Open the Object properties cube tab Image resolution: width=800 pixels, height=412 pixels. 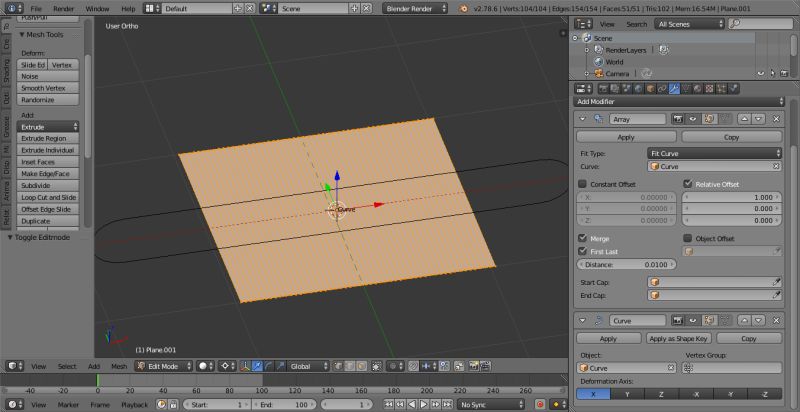(651, 88)
